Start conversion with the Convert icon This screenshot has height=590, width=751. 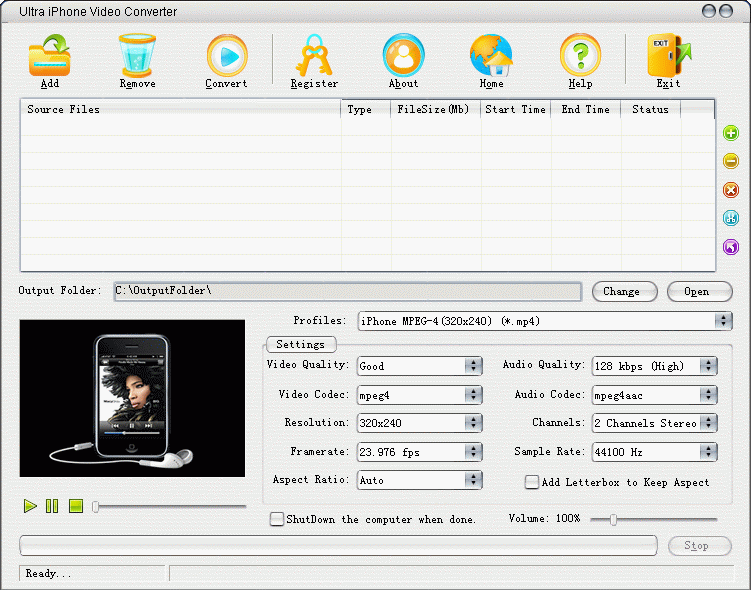coord(227,56)
